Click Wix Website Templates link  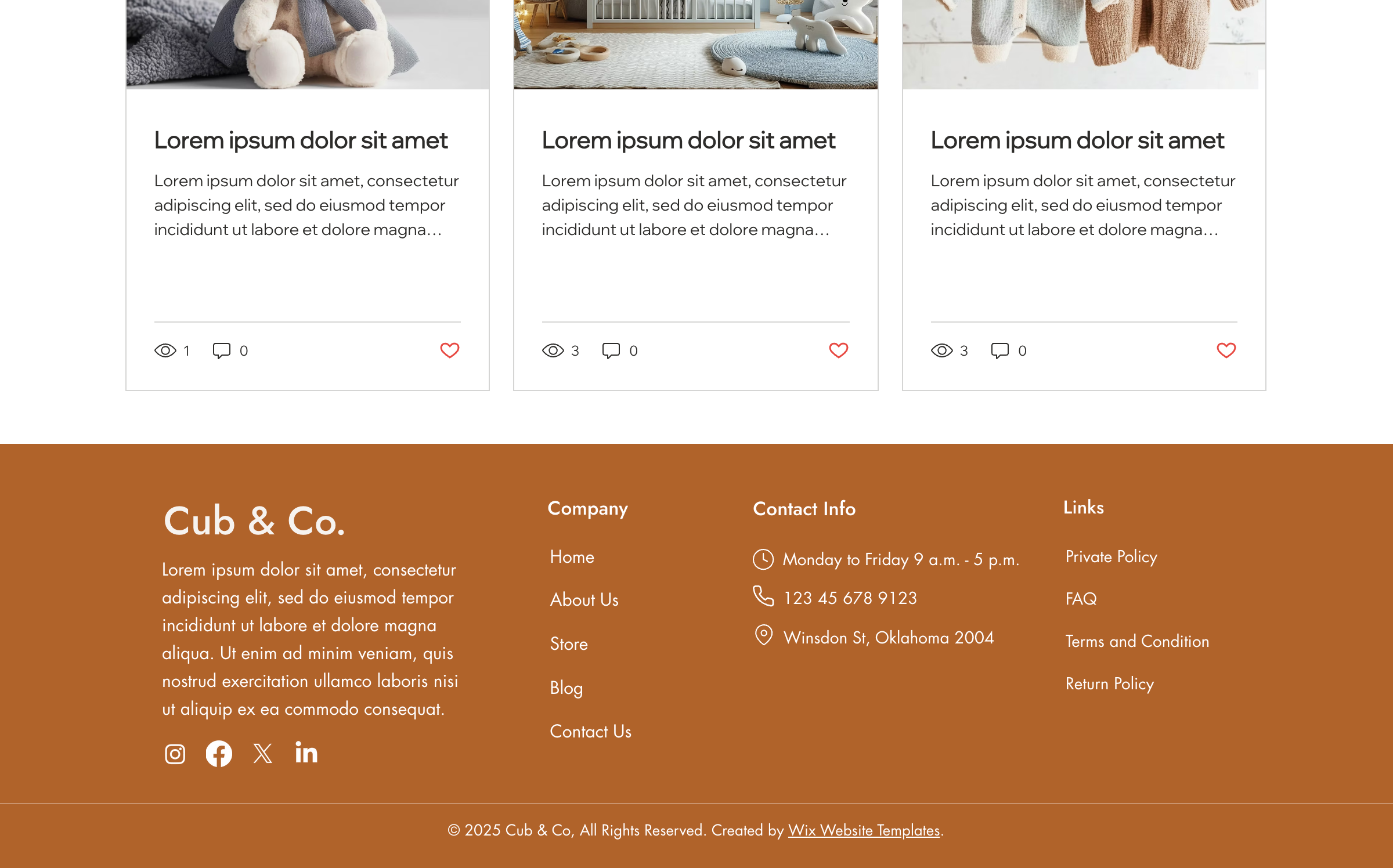pos(863,830)
